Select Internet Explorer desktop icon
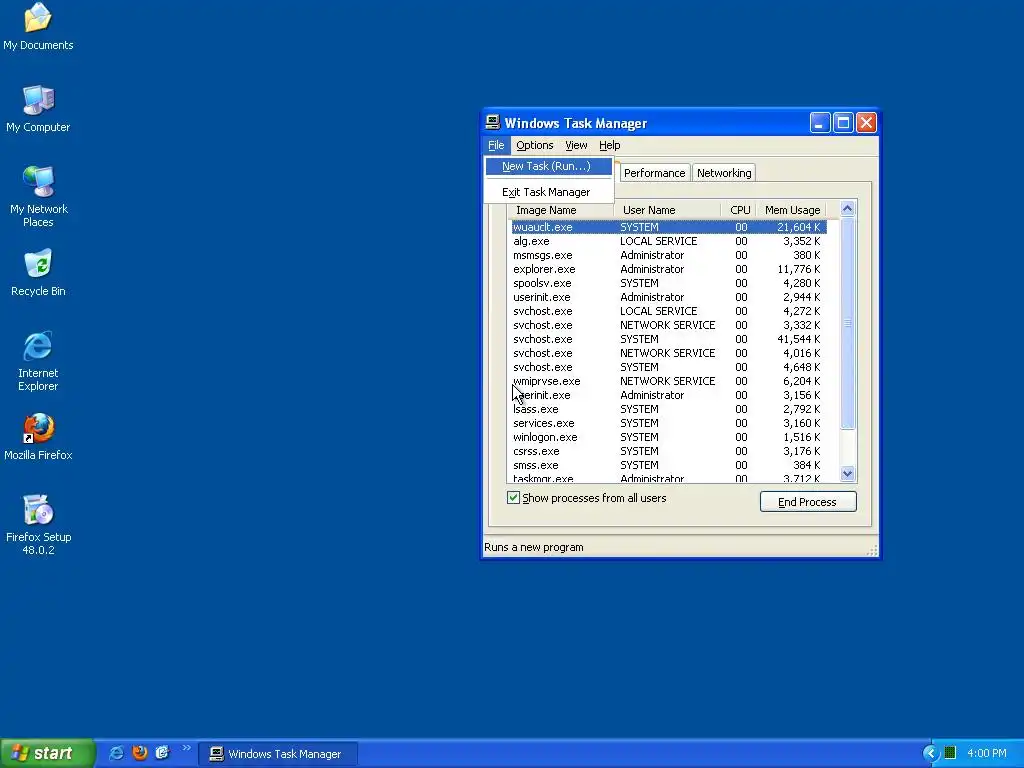Viewport: 1024px width, 768px height. tap(38, 360)
